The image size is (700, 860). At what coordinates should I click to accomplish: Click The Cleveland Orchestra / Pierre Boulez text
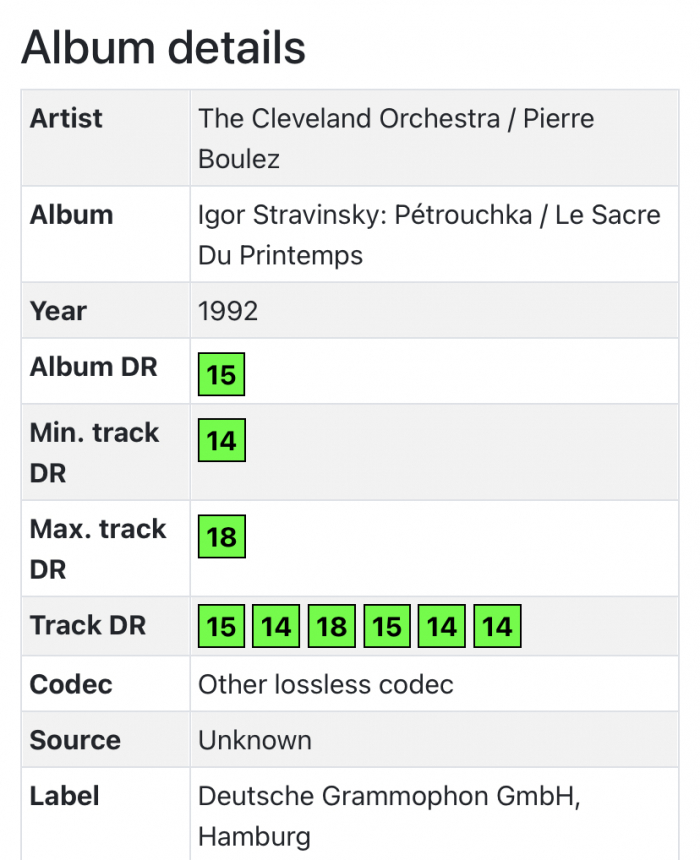pos(396,138)
